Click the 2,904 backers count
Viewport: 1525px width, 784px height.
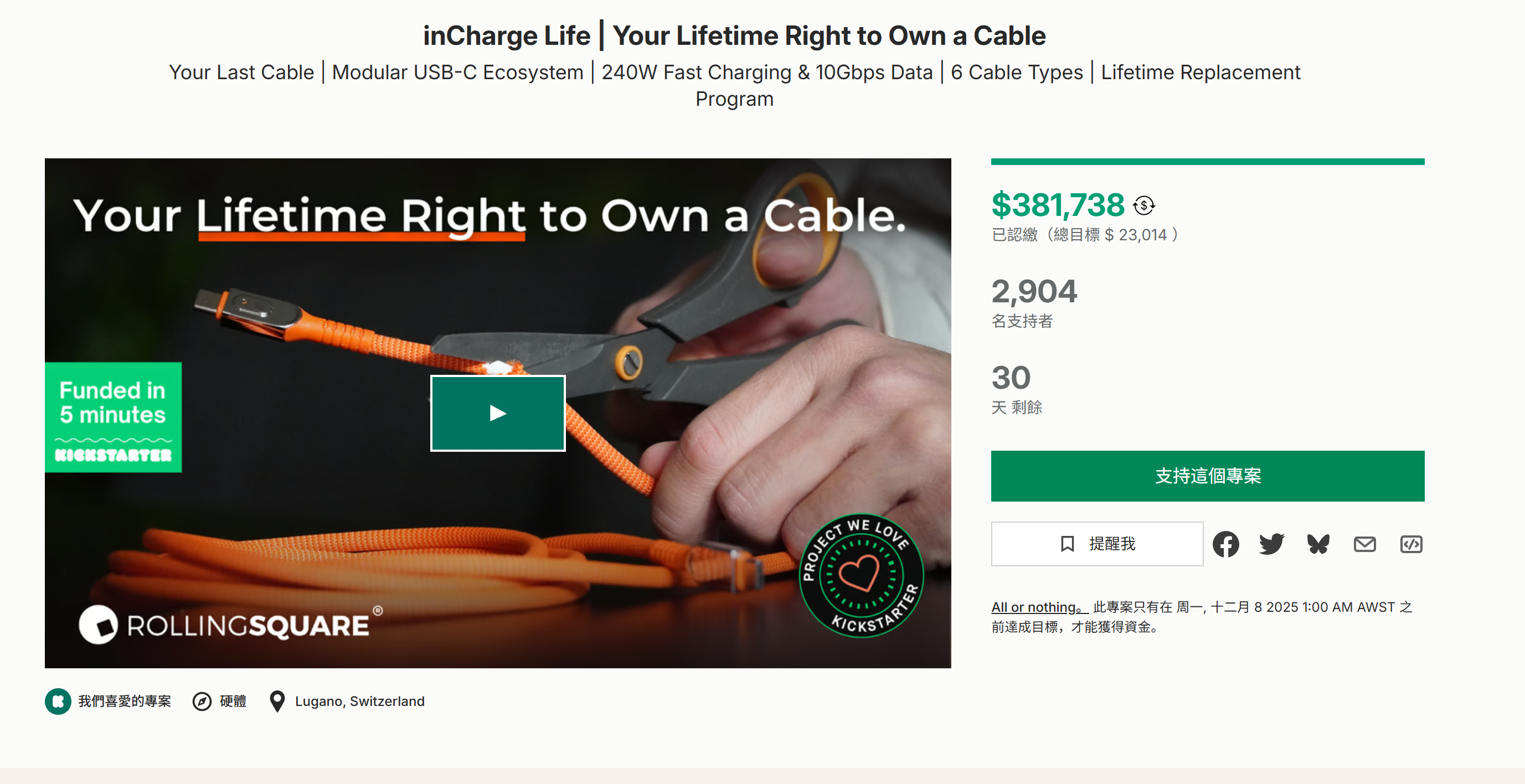click(1034, 292)
